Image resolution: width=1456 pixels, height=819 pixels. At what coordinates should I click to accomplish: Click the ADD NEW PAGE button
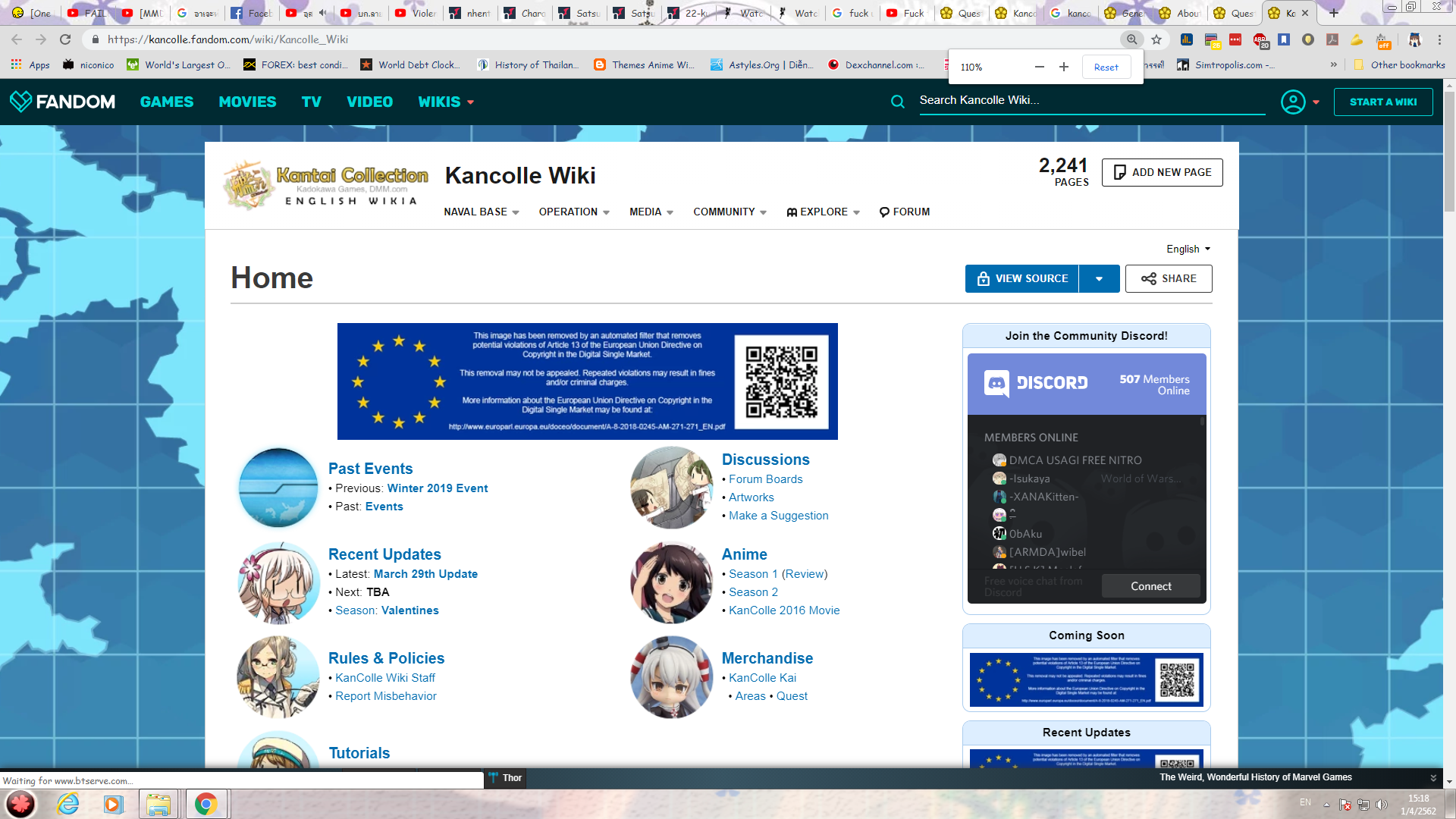coord(1162,172)
